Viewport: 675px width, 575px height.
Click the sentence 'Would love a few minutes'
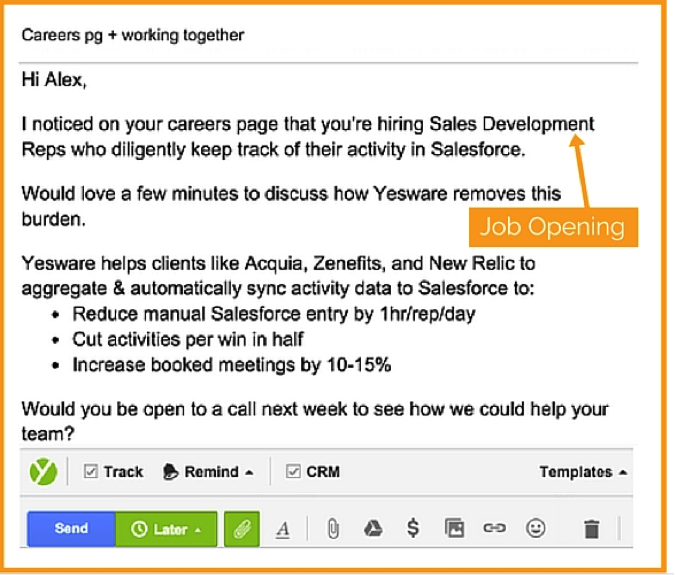click(x=130, y=194)
